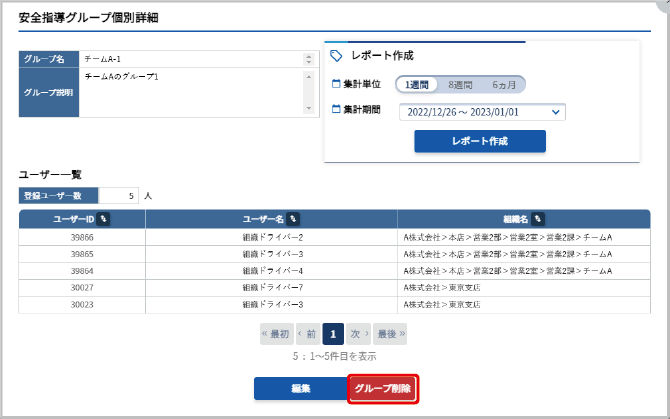The image size is (670, 419).
Task: Click the sort icon beside ユーザー名
Action: pyautogui.click(x=294, y=219)
